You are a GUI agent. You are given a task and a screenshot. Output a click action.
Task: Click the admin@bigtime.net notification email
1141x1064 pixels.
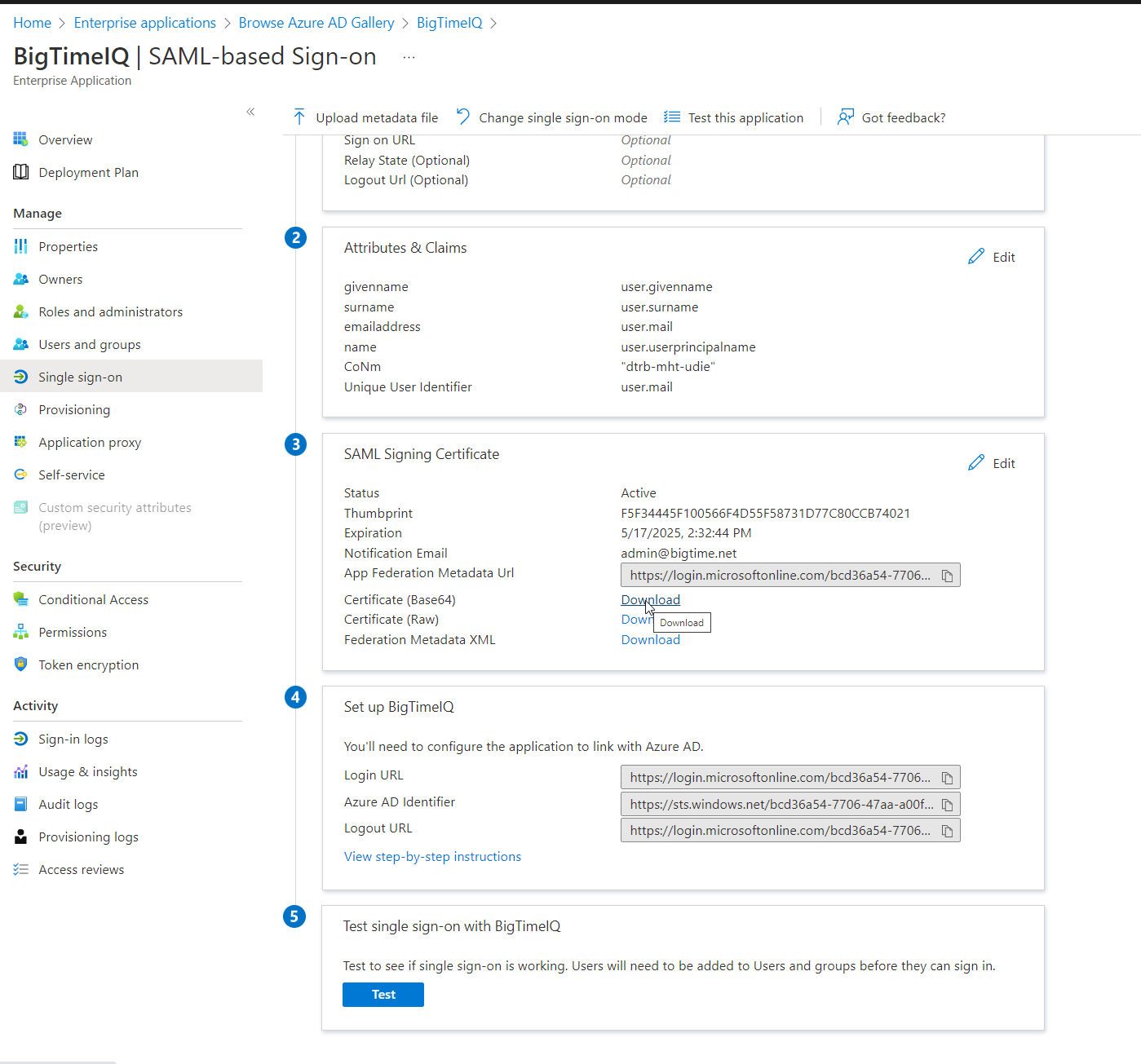coord(679,553)
